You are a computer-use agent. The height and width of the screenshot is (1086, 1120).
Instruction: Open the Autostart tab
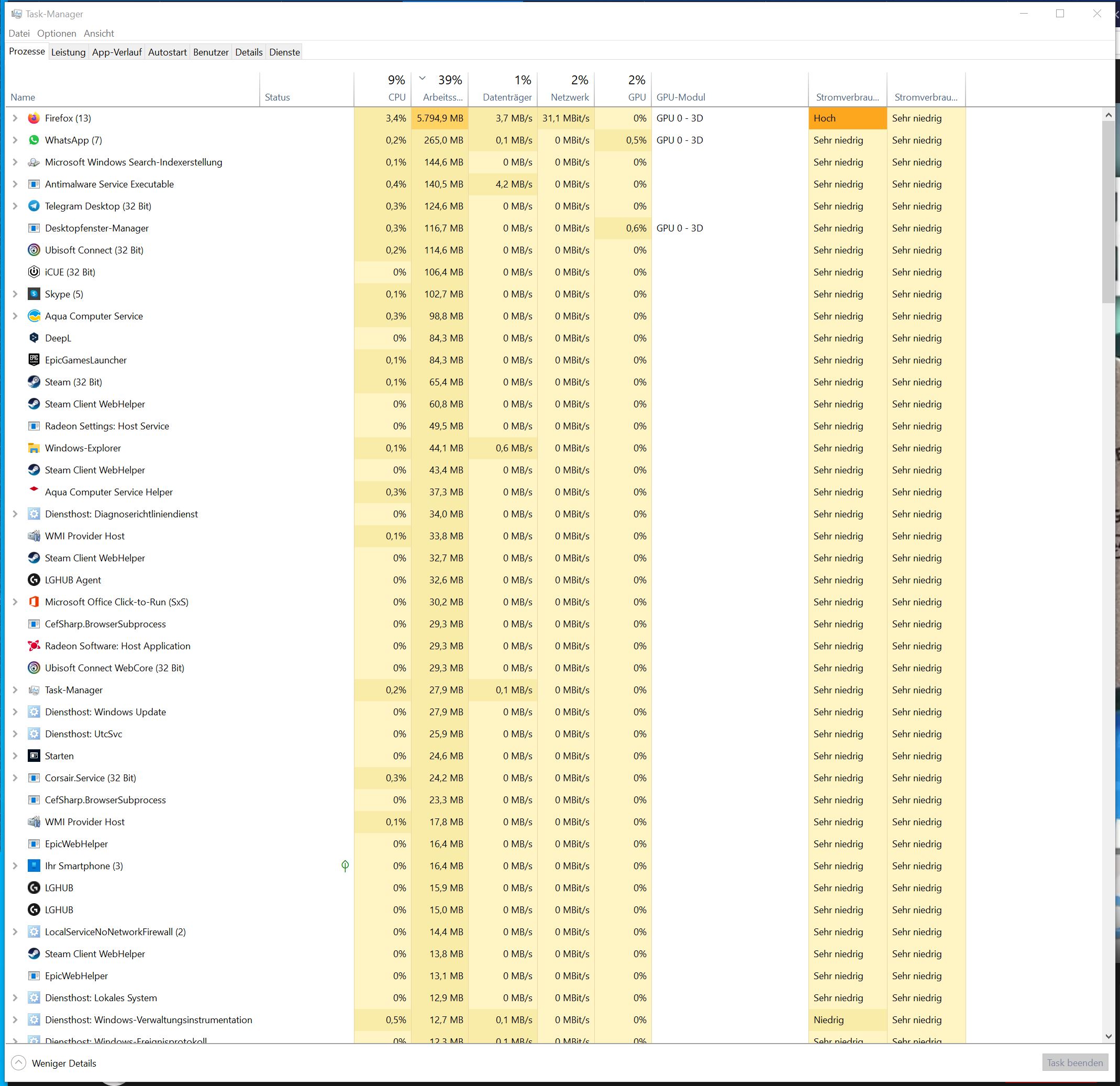[168, 52]
